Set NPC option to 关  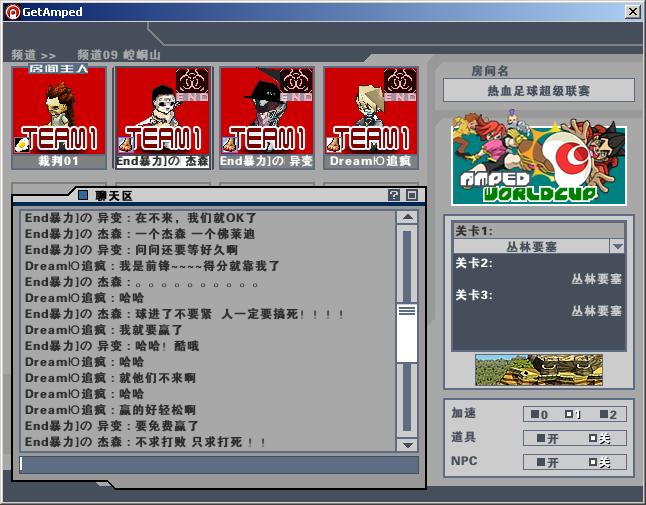(599, 462)
